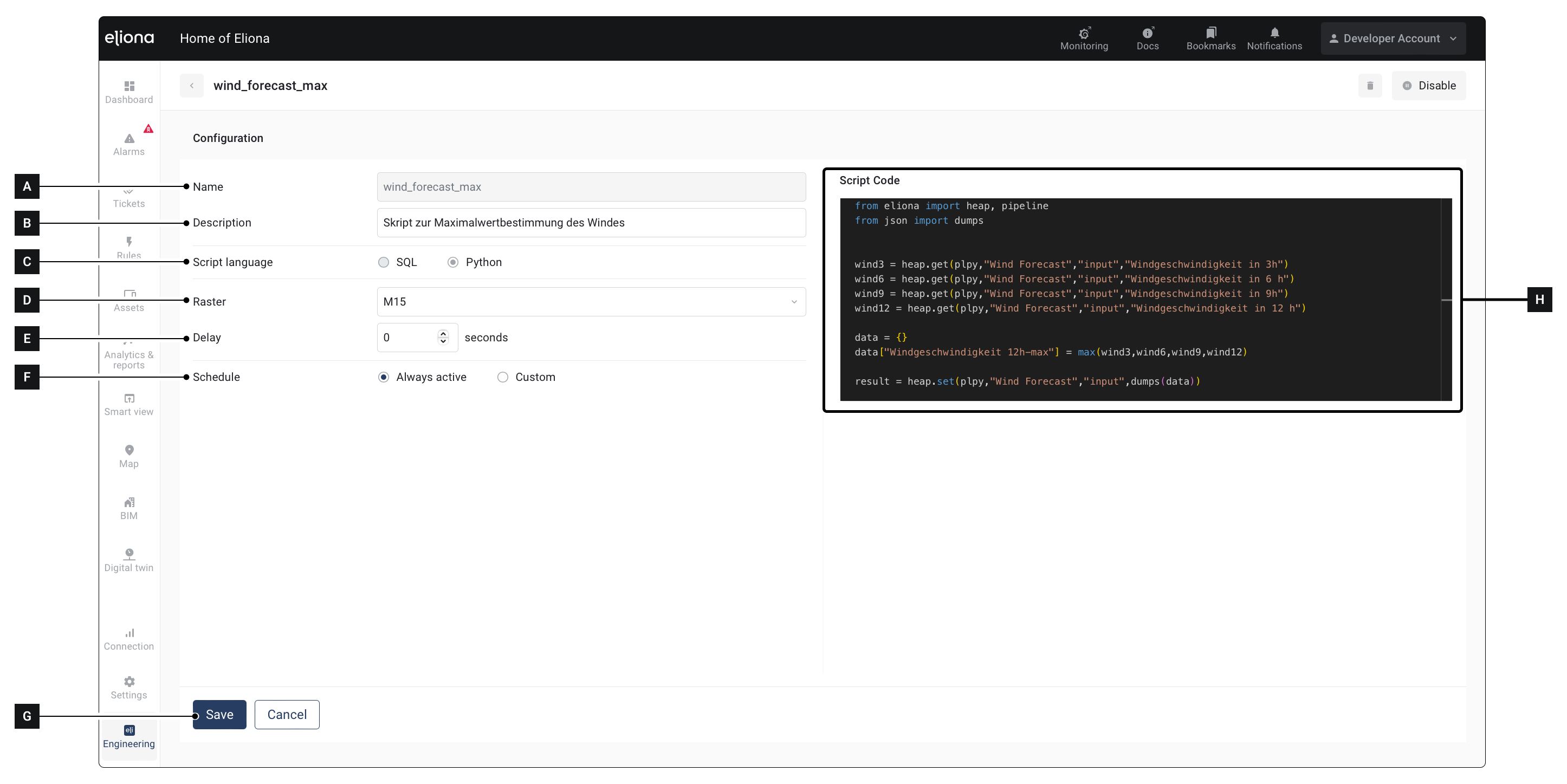Open Alarms in the sidebar
1567x784 pixels.
[129, 144]
